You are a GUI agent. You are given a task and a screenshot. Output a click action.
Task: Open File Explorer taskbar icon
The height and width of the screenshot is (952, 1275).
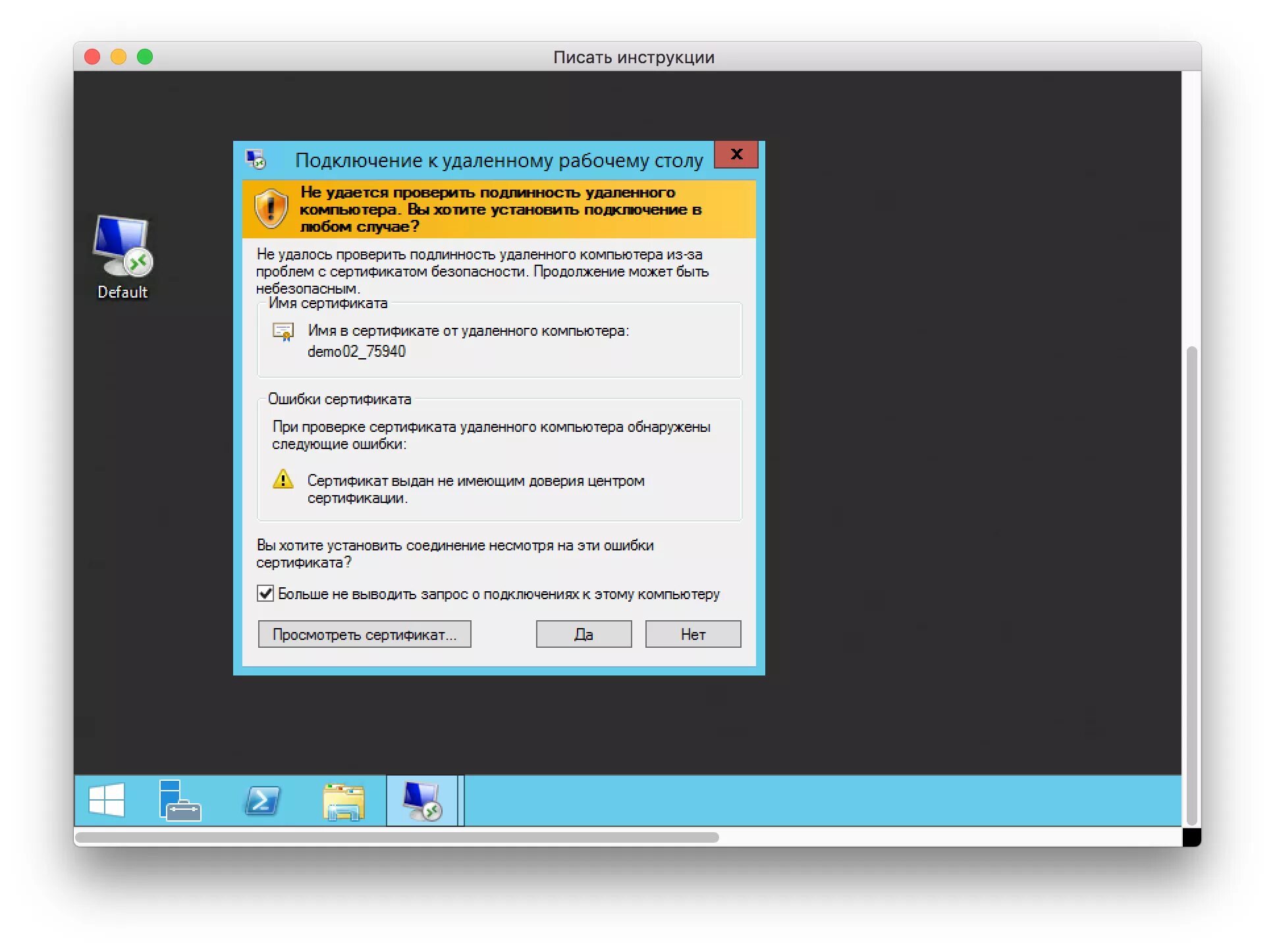[x=343, y=801]
